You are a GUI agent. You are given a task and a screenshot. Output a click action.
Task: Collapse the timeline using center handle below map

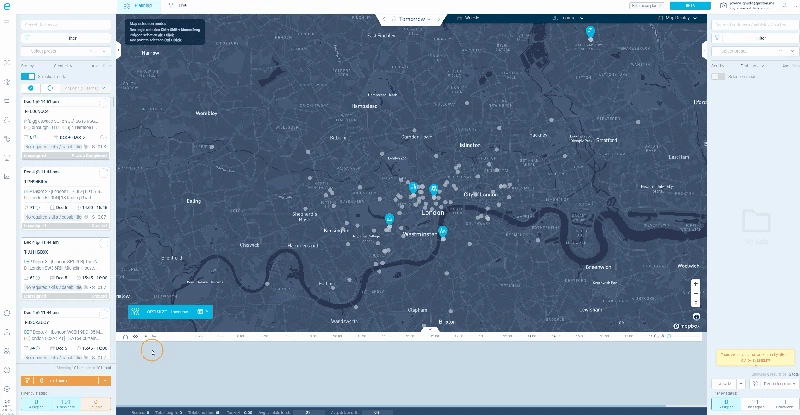pyautogui.click(x=430, y=330)
